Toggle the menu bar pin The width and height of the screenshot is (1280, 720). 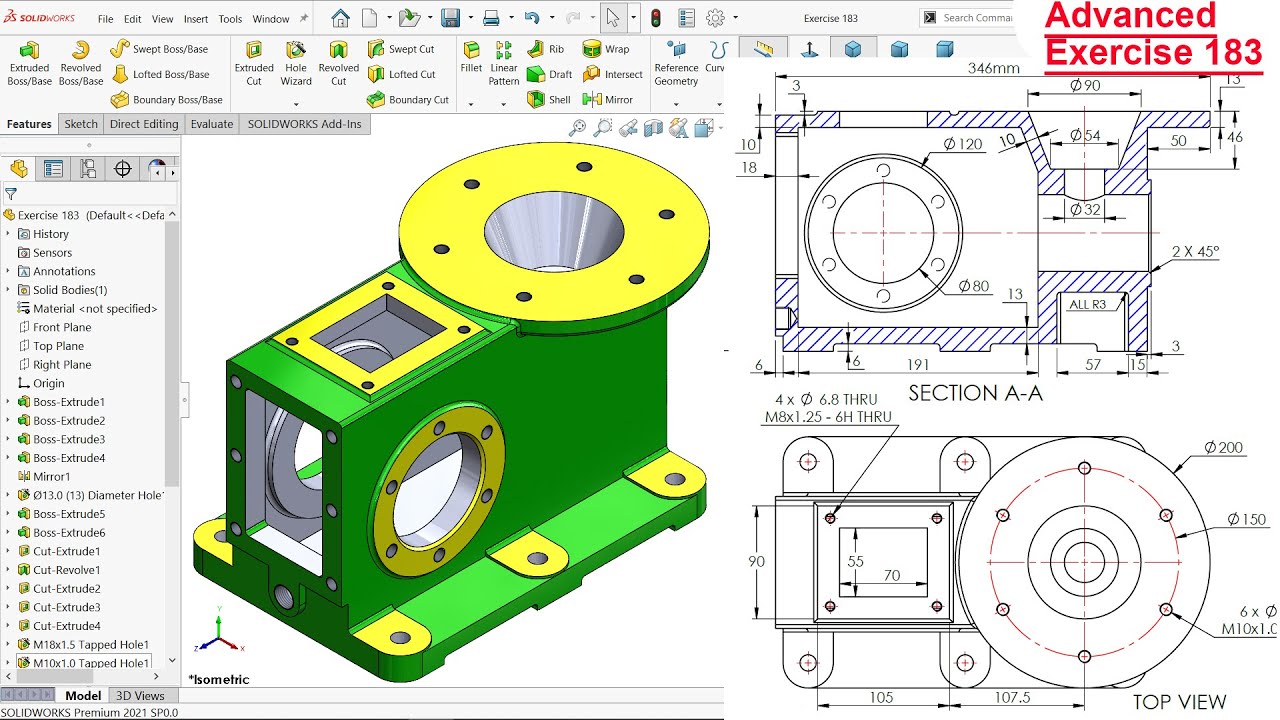pos(302,18)
